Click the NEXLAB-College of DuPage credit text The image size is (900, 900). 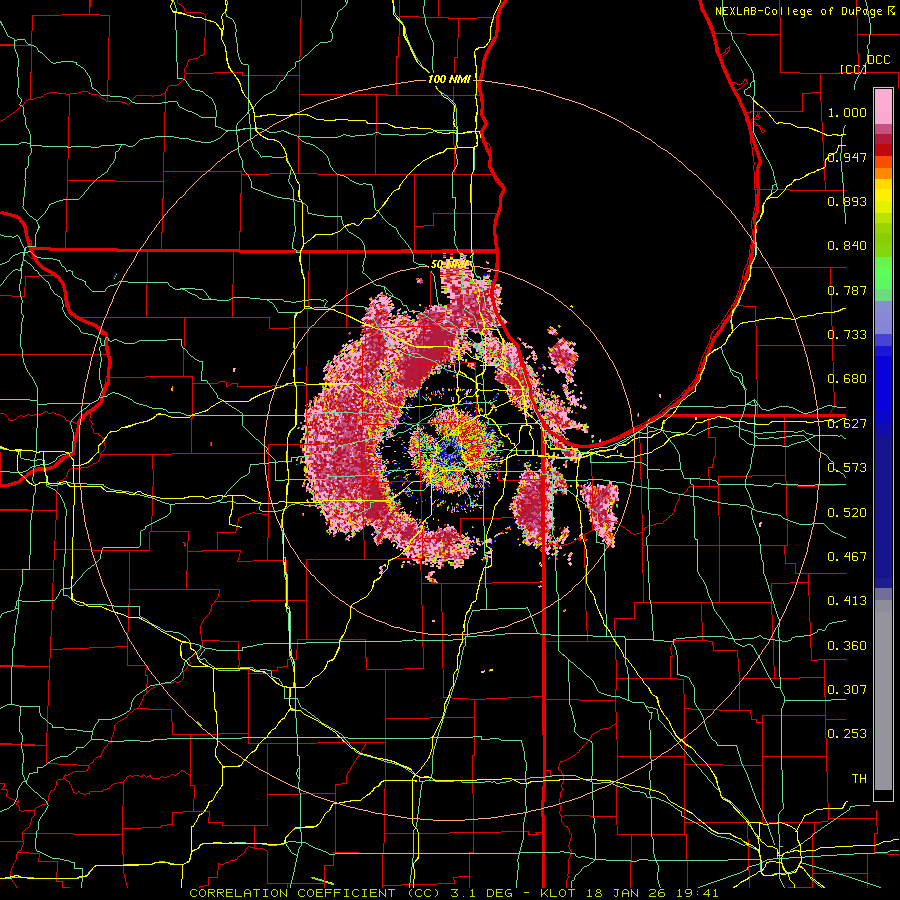coord(799,11)
